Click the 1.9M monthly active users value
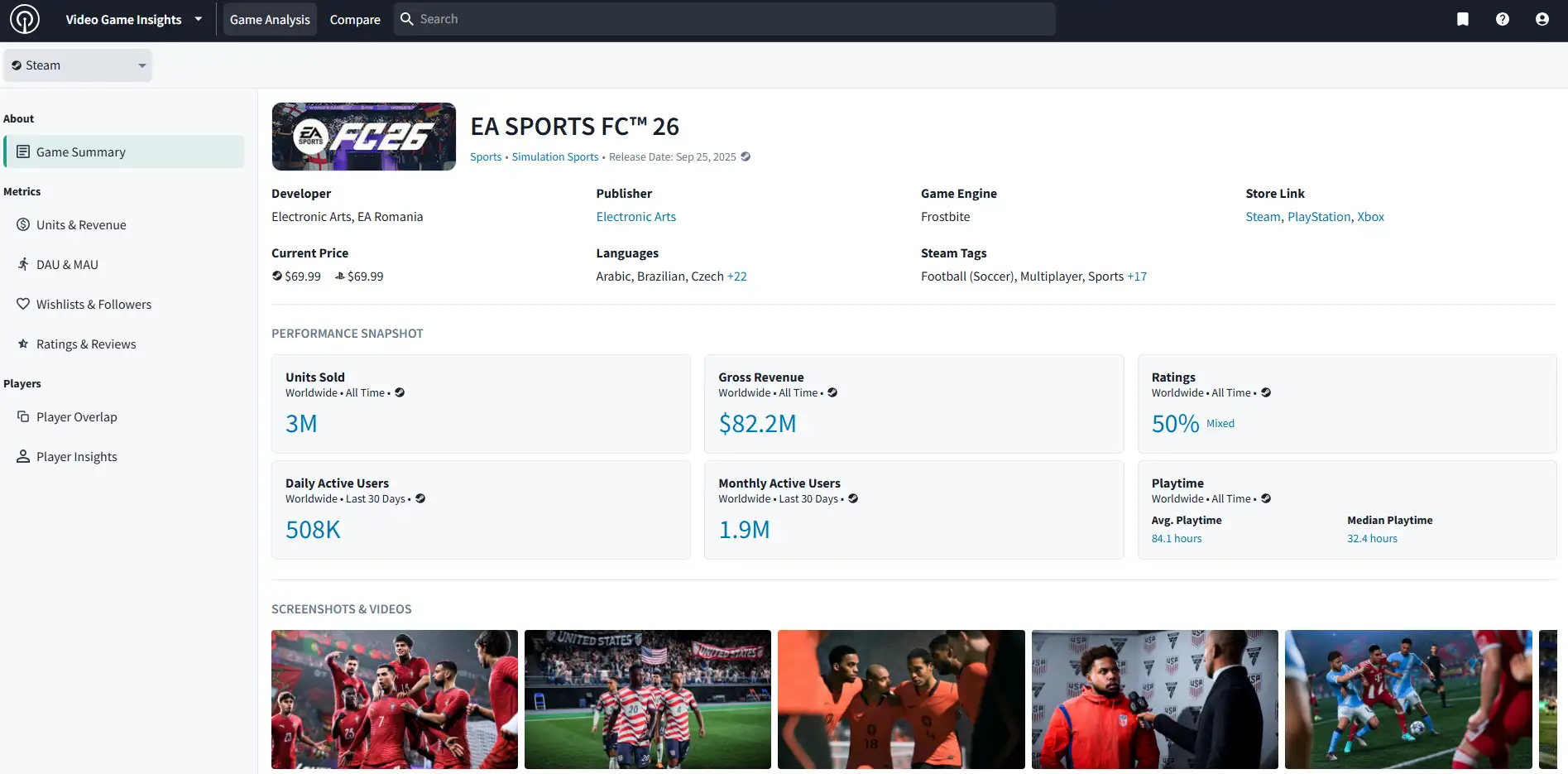The height and width of the screenshot is (774, 1568). tap(744, 530)
